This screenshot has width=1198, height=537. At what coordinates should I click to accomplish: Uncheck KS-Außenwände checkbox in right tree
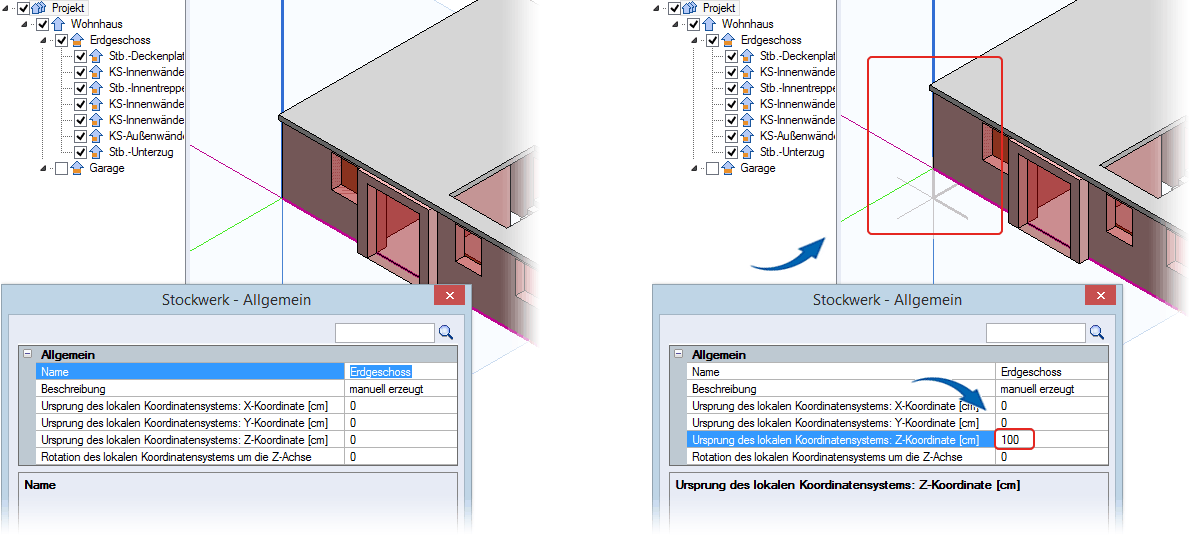731,136
